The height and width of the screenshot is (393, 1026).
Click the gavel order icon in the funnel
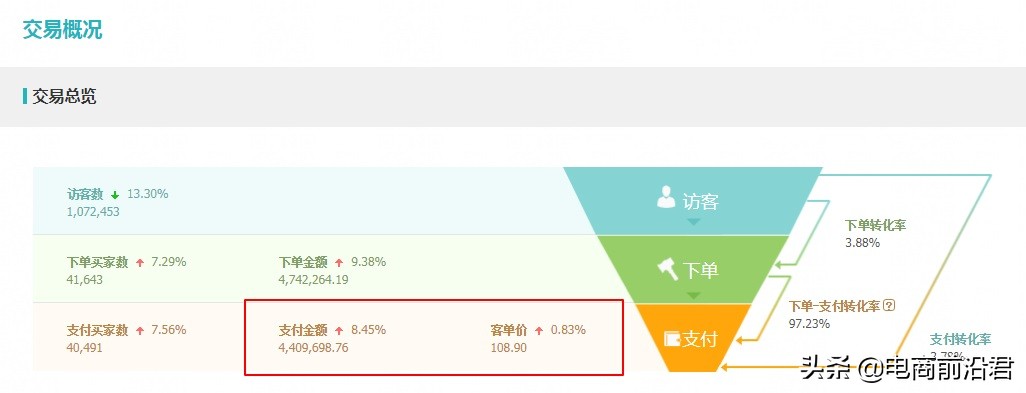pos(668,269)
